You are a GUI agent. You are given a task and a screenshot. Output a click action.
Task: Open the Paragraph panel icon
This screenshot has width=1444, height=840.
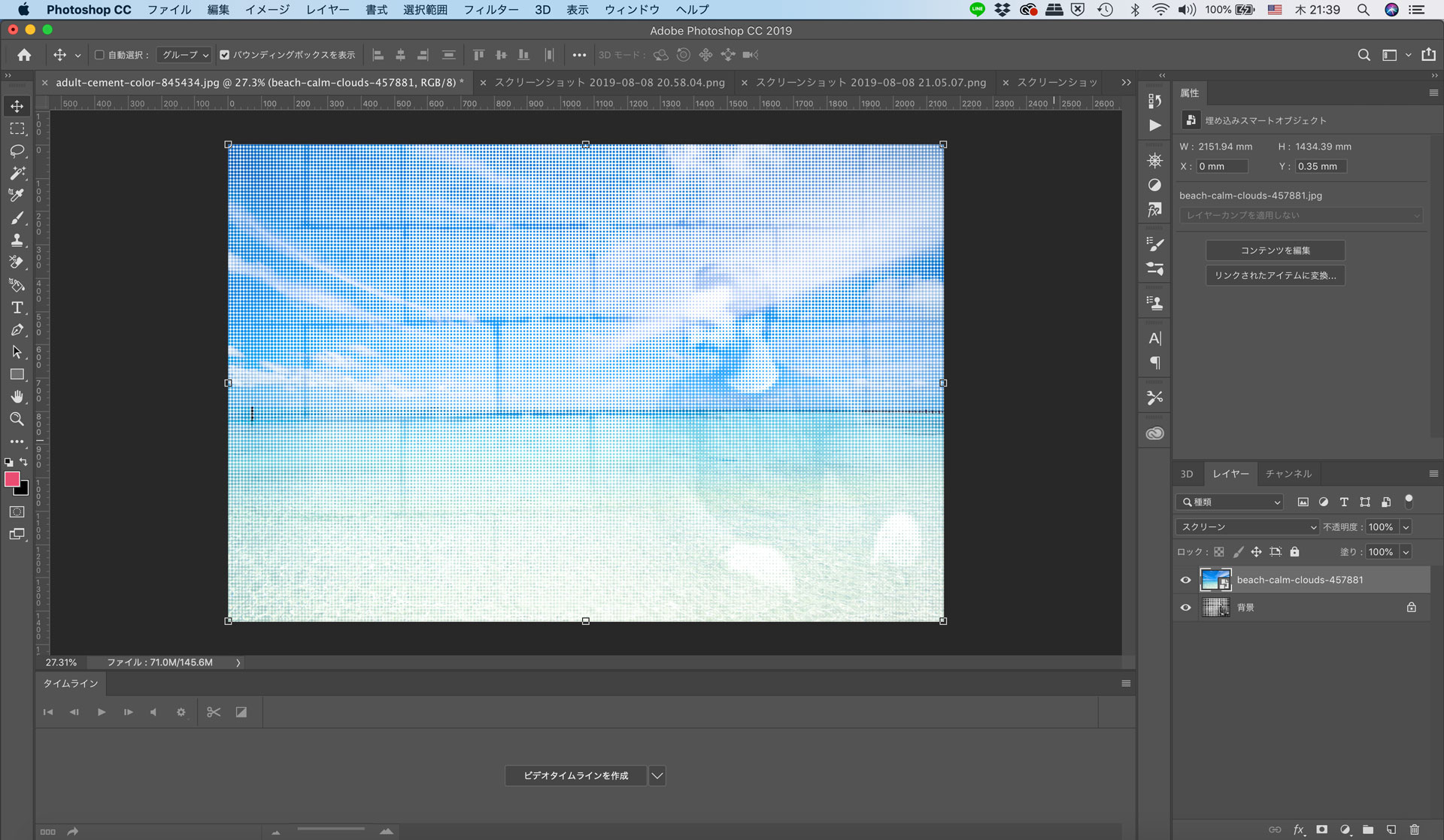[1154, 363]
